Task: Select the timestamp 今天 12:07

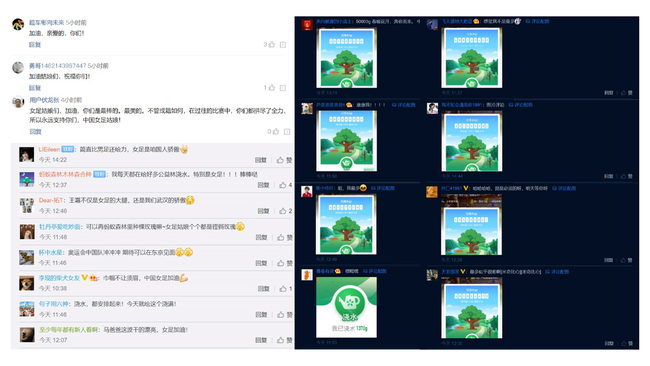Action: coord(53,340)
